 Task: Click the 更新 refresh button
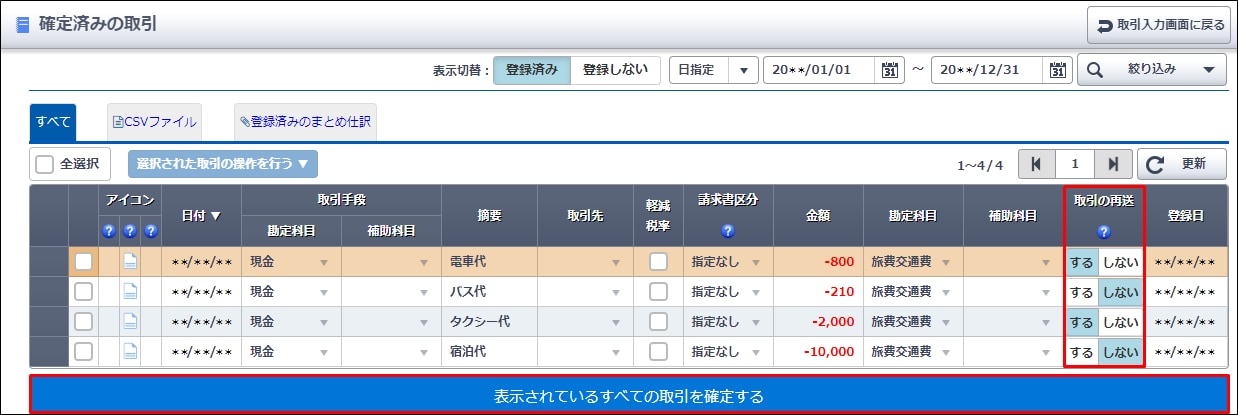(1180, 164)
